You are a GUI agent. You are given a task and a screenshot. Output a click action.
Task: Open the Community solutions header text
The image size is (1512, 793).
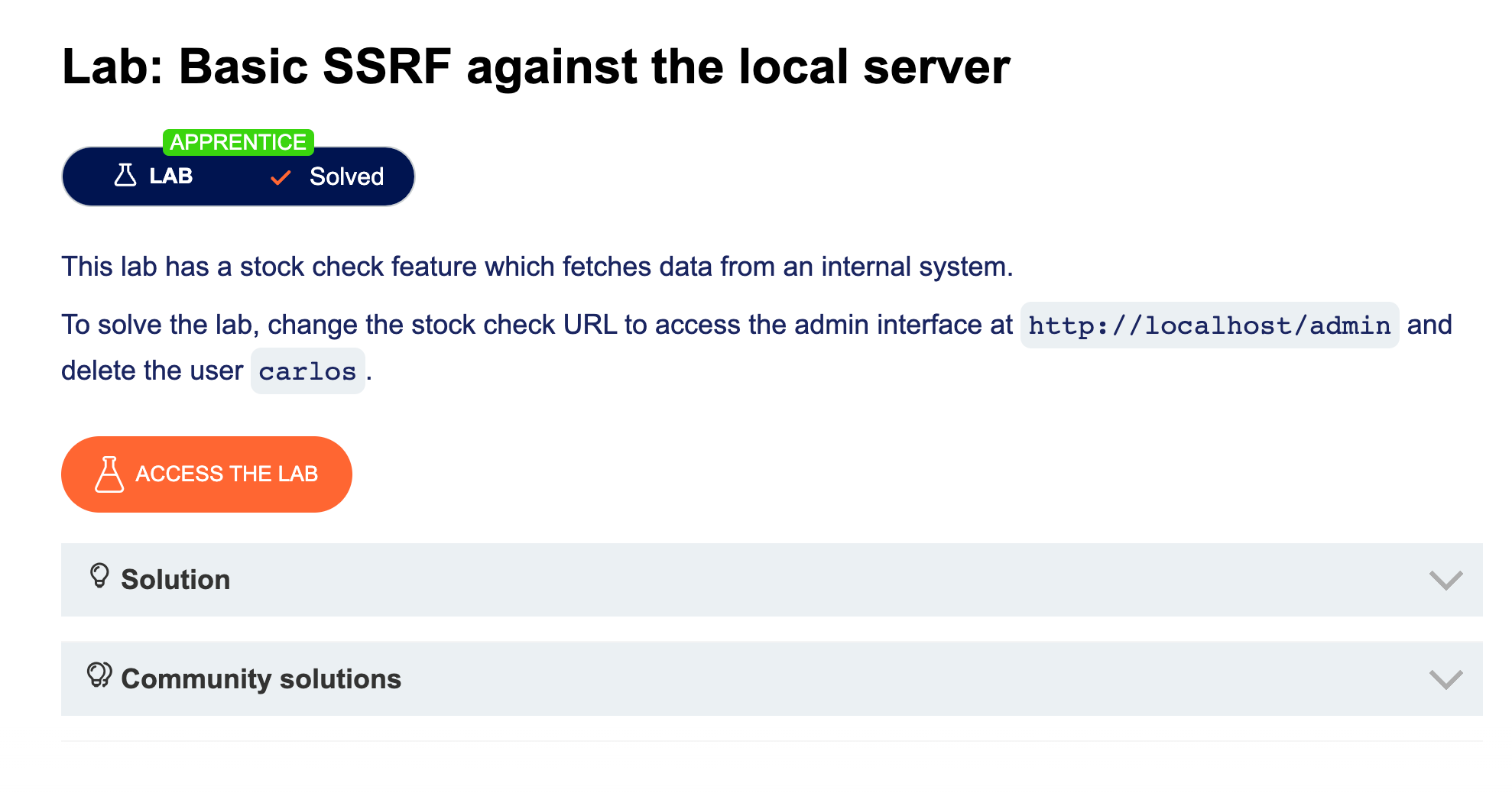pyautogui.click(x=261, y=679)
